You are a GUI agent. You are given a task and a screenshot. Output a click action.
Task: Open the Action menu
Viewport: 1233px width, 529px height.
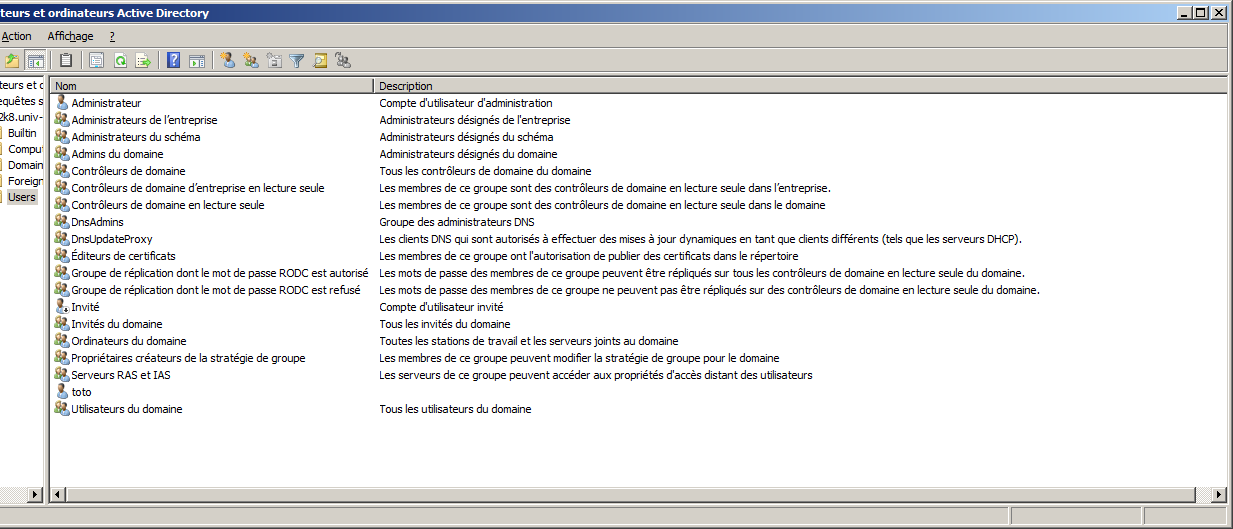[x=16, y=36]
